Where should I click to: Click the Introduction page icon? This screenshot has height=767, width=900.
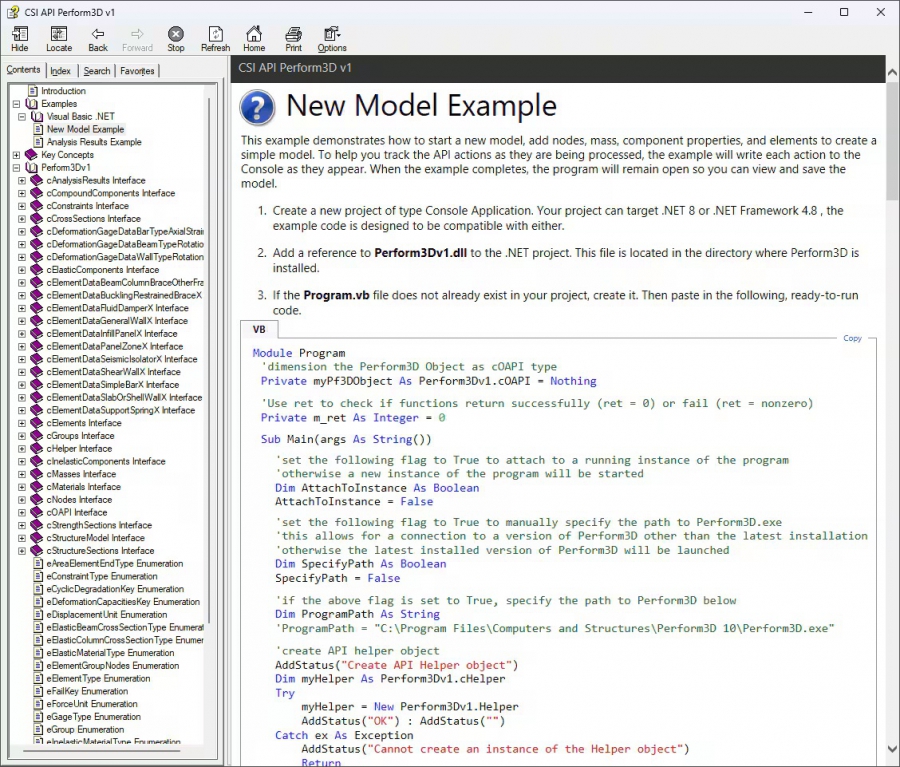33,91
